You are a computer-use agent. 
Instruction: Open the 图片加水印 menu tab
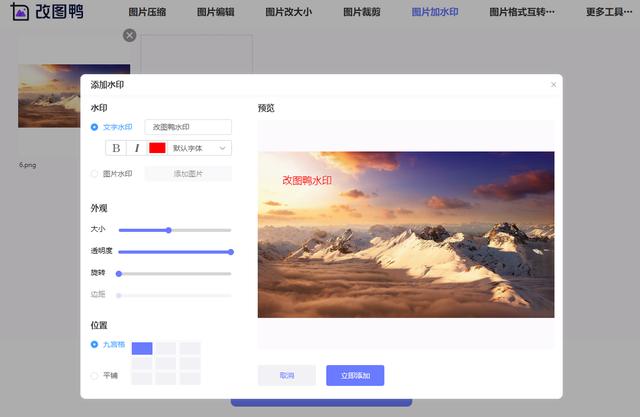coord(435,12)
